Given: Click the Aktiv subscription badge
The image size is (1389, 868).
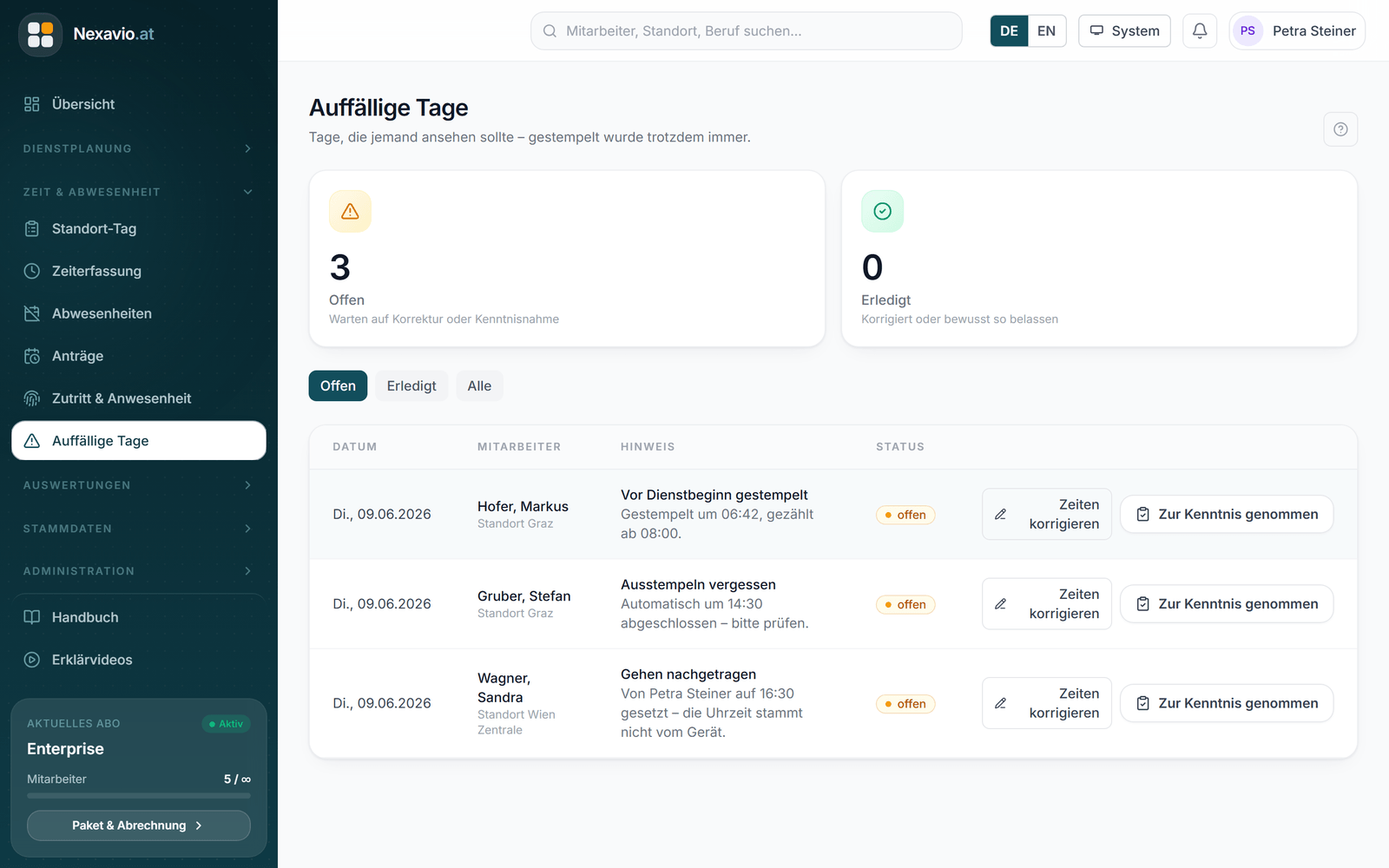Looking at the screenshot, I should point(226,724).
